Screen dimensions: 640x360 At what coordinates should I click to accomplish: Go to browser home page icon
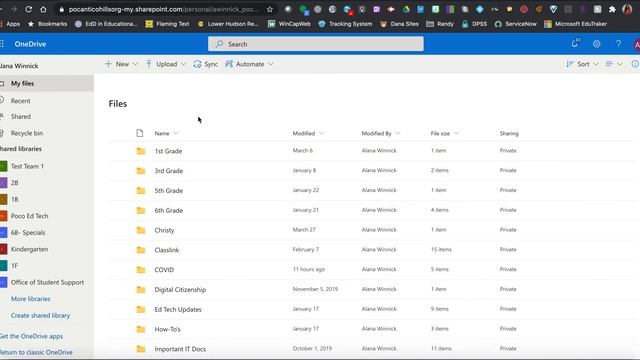point(43,9)
